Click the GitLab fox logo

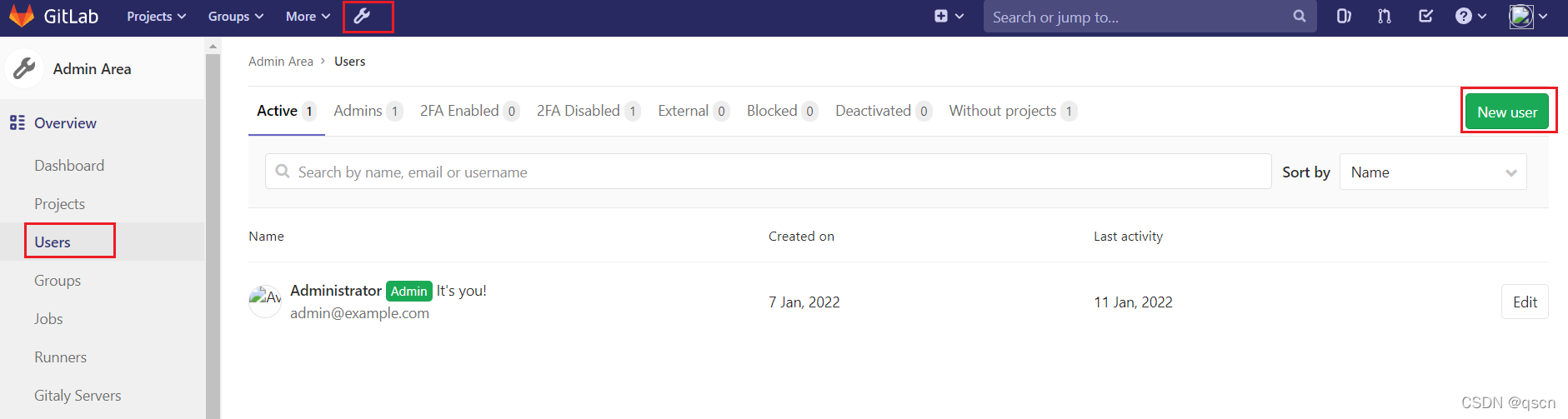pos(21,16)
